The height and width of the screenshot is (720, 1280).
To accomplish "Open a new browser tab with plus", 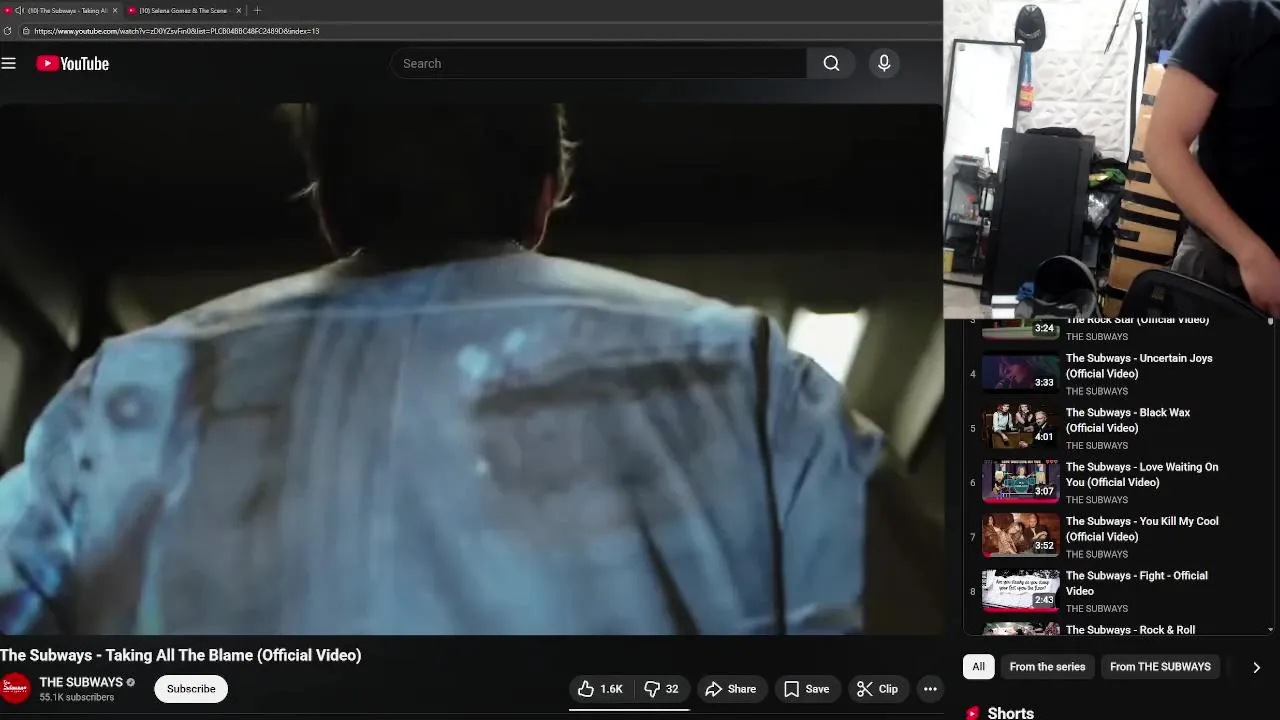I will tap(257, 10).
